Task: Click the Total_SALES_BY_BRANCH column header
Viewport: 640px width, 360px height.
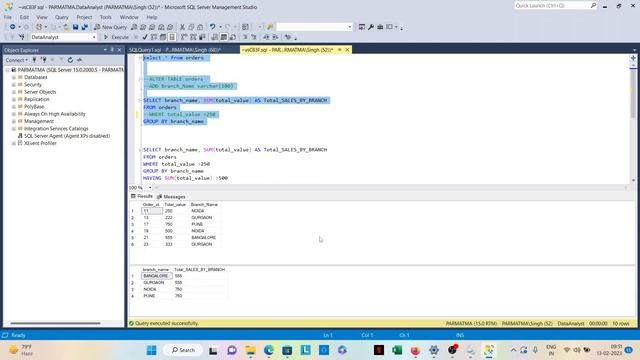Action: [x=199, y=270]
